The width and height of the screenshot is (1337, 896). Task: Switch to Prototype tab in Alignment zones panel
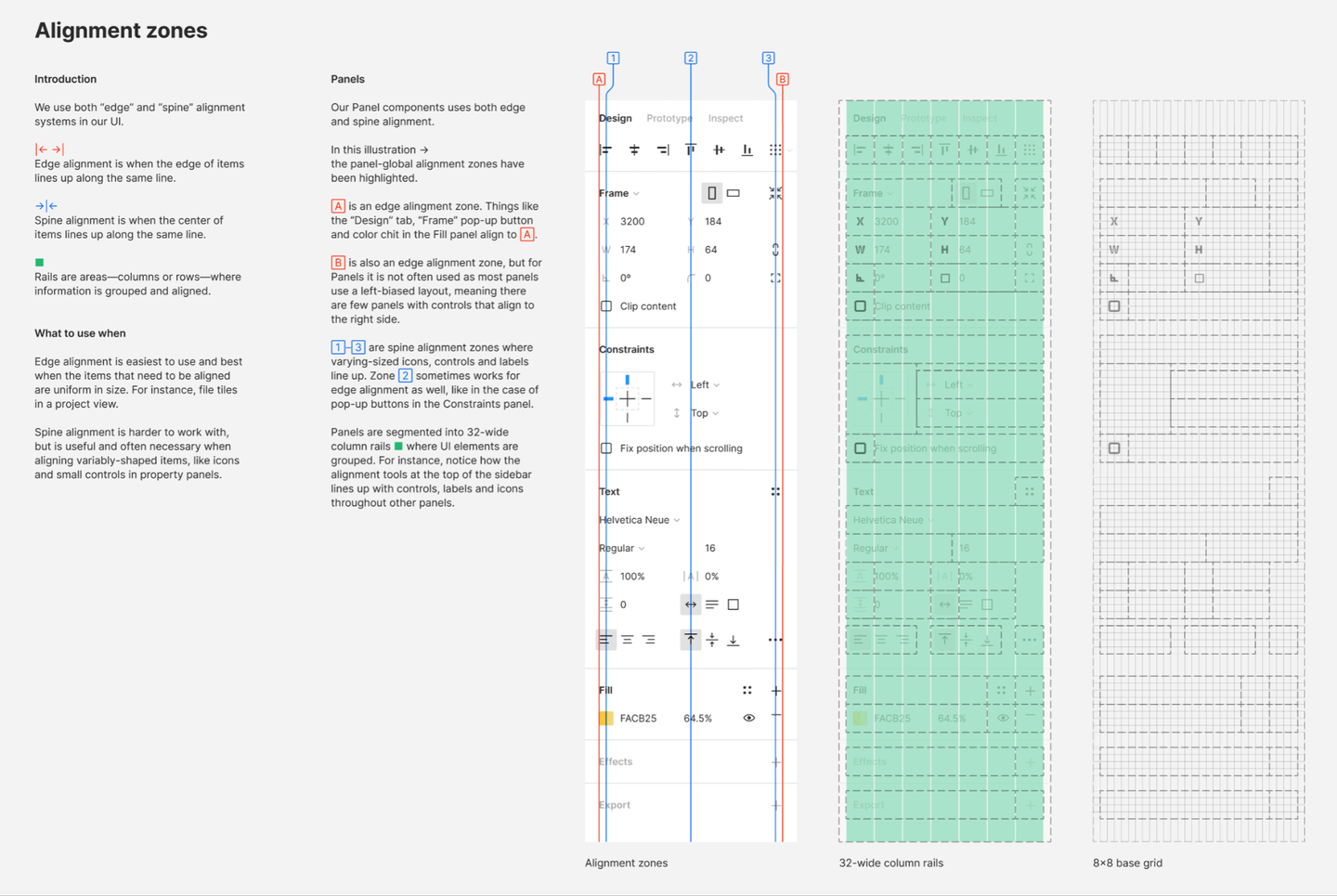[x=669, y=118]
